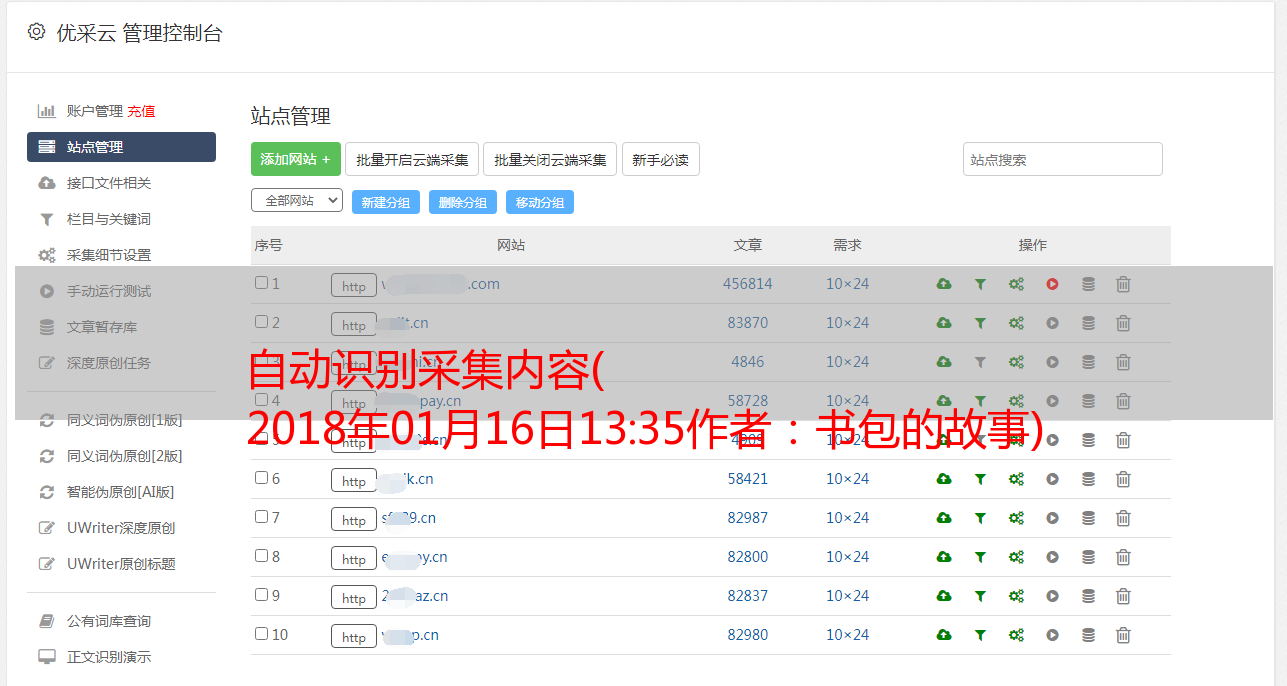Click trash icon in row 10
Screen dimensions: 1287x686
pos(1123,635)
